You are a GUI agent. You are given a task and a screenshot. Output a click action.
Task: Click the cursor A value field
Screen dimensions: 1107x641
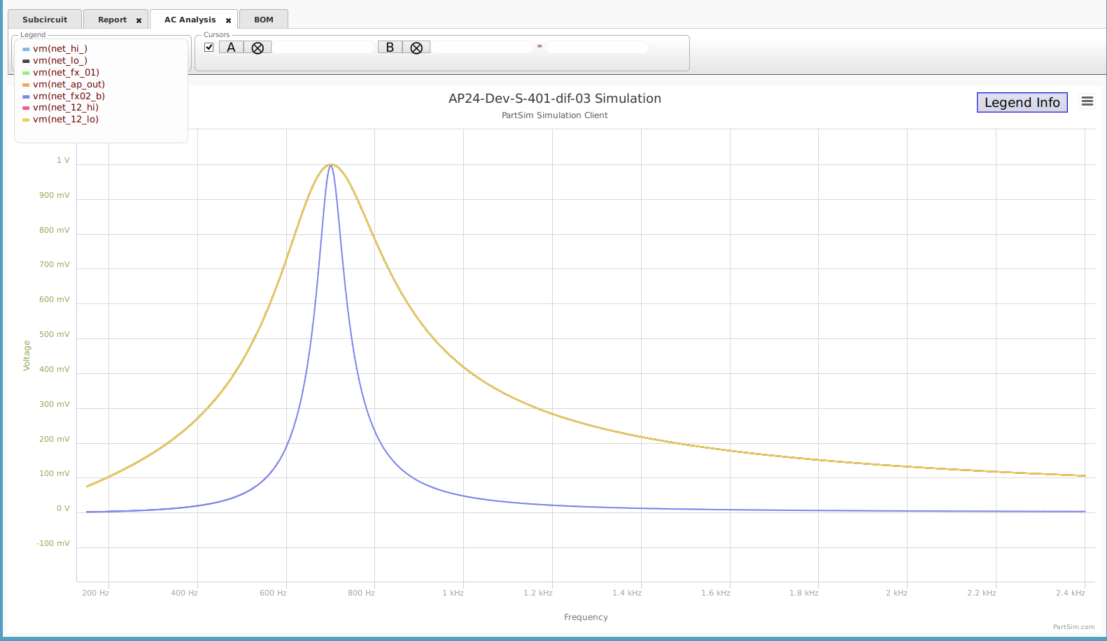(323, 47)
